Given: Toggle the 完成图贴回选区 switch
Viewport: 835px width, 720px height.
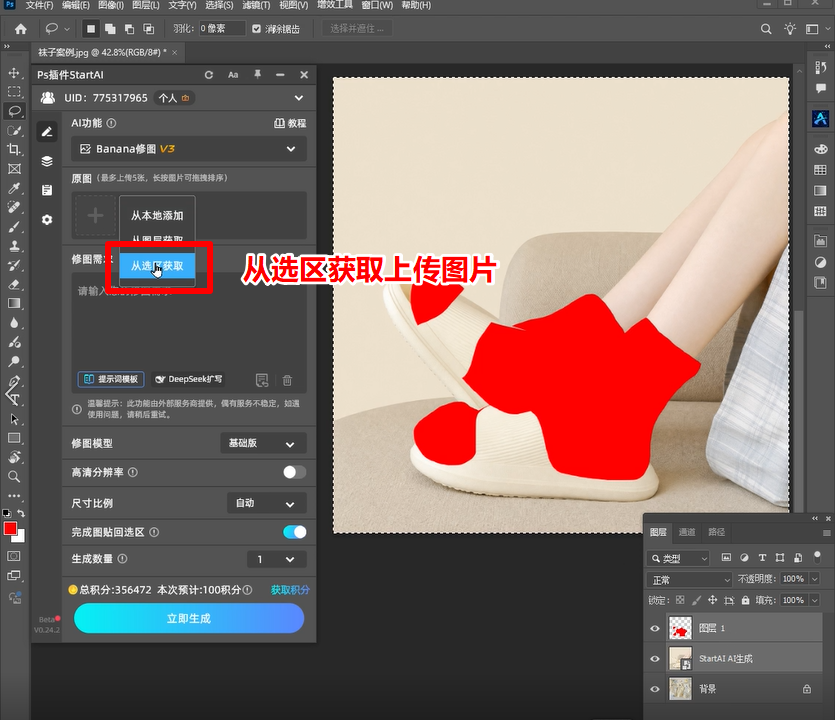Looking at the screenshot, I should [294, 531].
